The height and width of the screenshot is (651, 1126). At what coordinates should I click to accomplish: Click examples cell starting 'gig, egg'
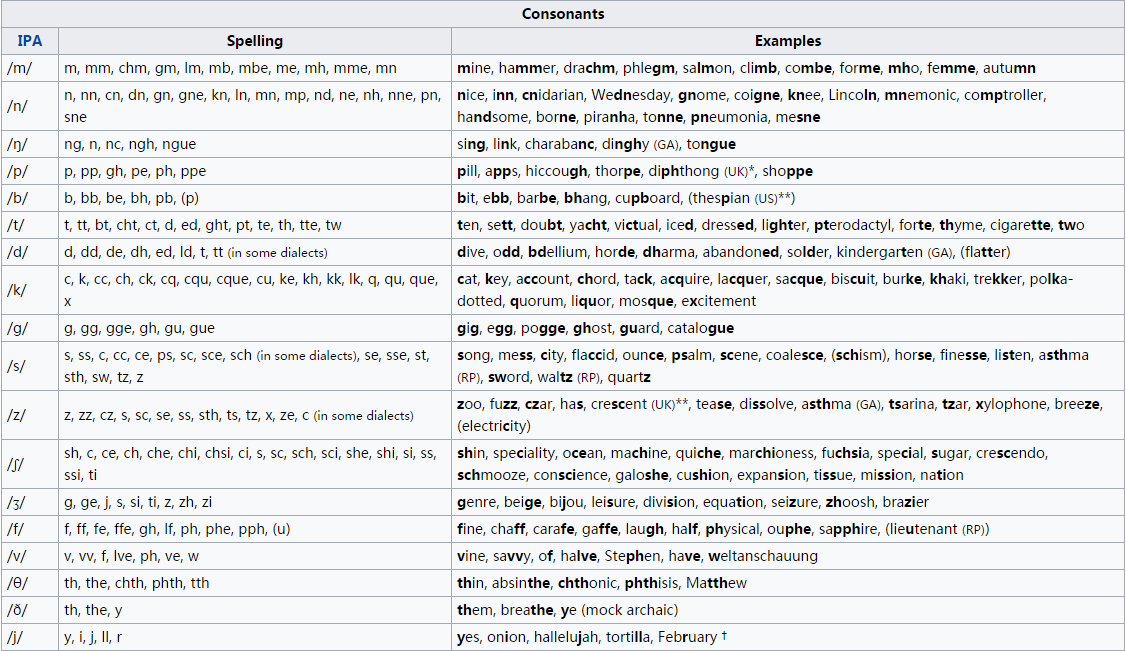click(788, 328)
